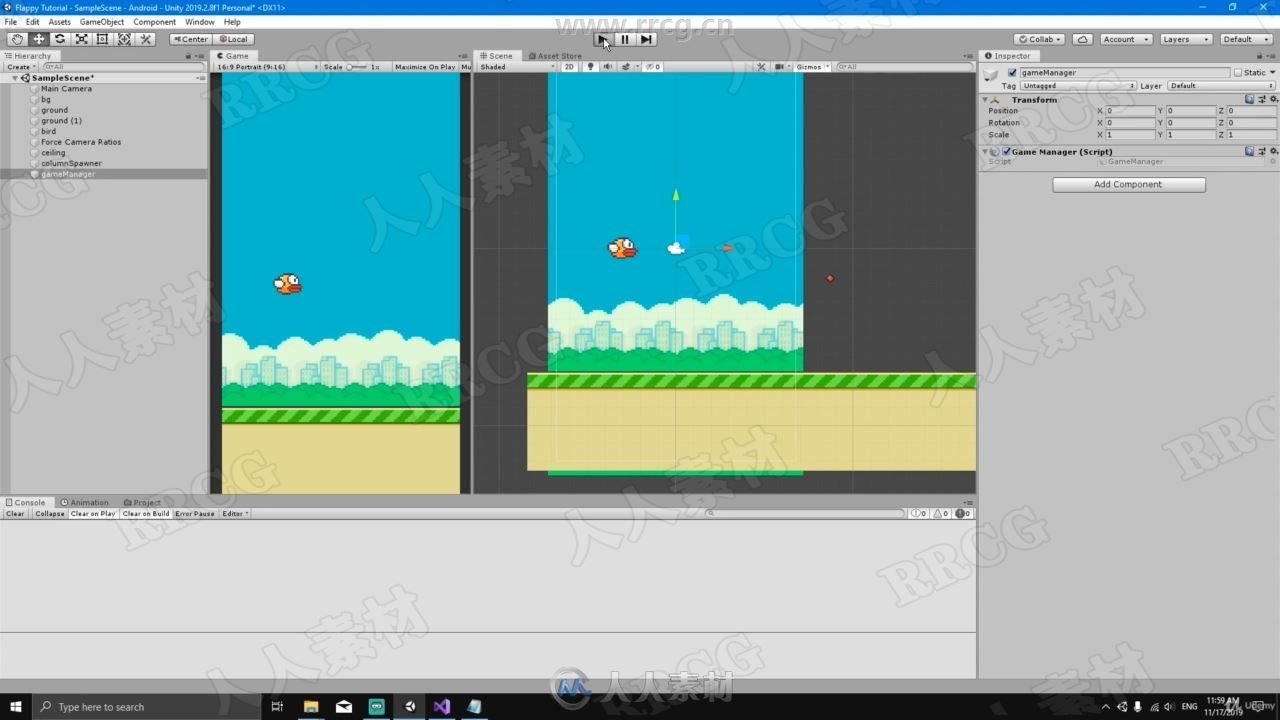Toggle Maximize On Play
1280x720 pixels.
pyautogui.click(x=424, y=67)
